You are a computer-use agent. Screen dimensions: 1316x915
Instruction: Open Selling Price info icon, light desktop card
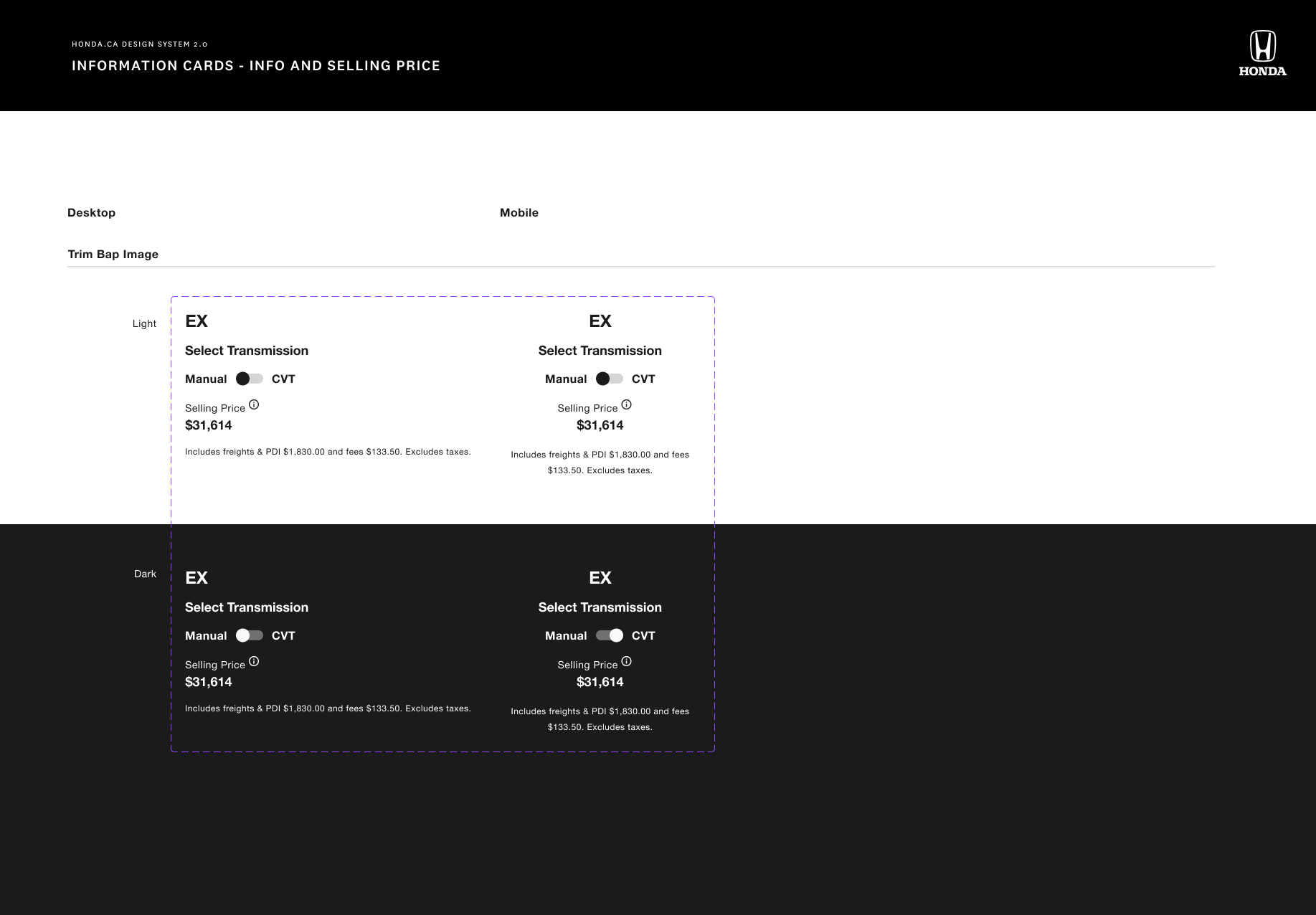coord(254,404)
